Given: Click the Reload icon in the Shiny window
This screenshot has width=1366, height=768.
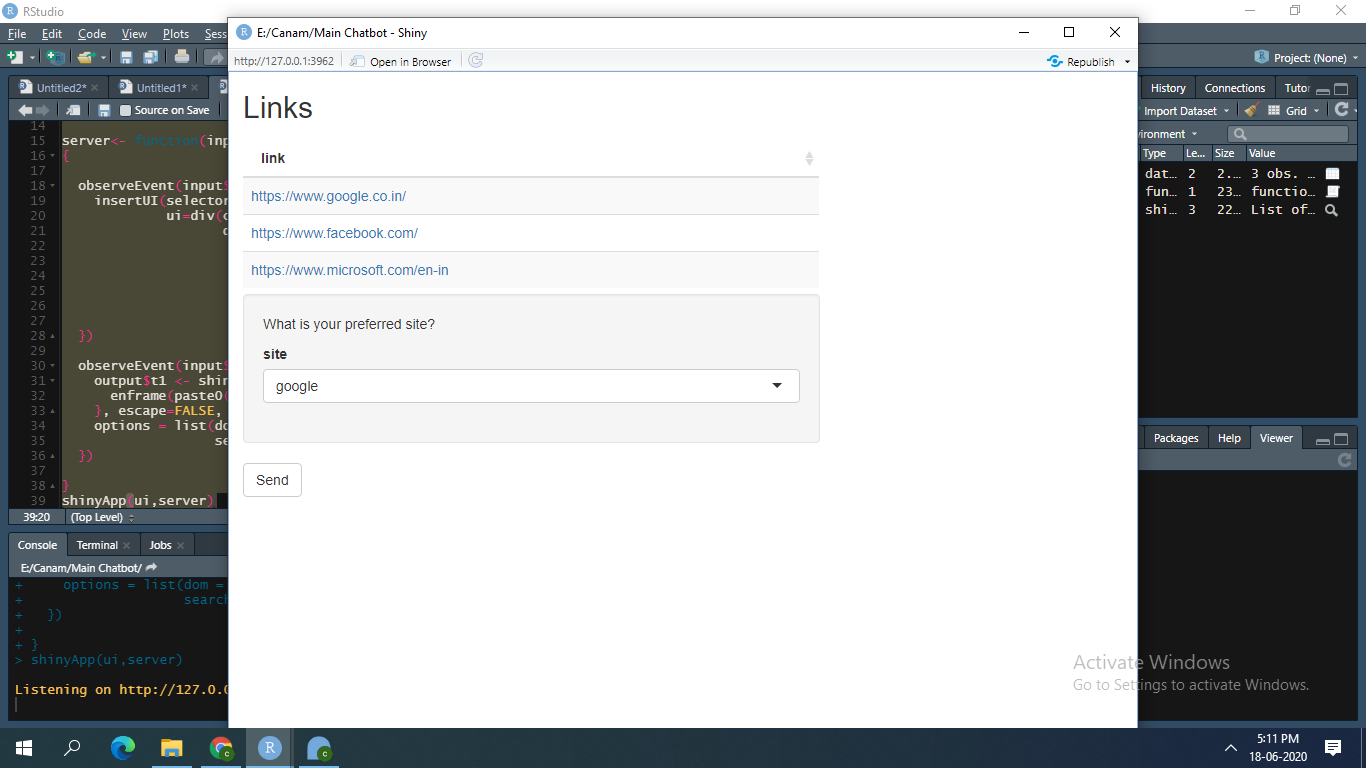Looking at the screenshot, I should [476, 61].
